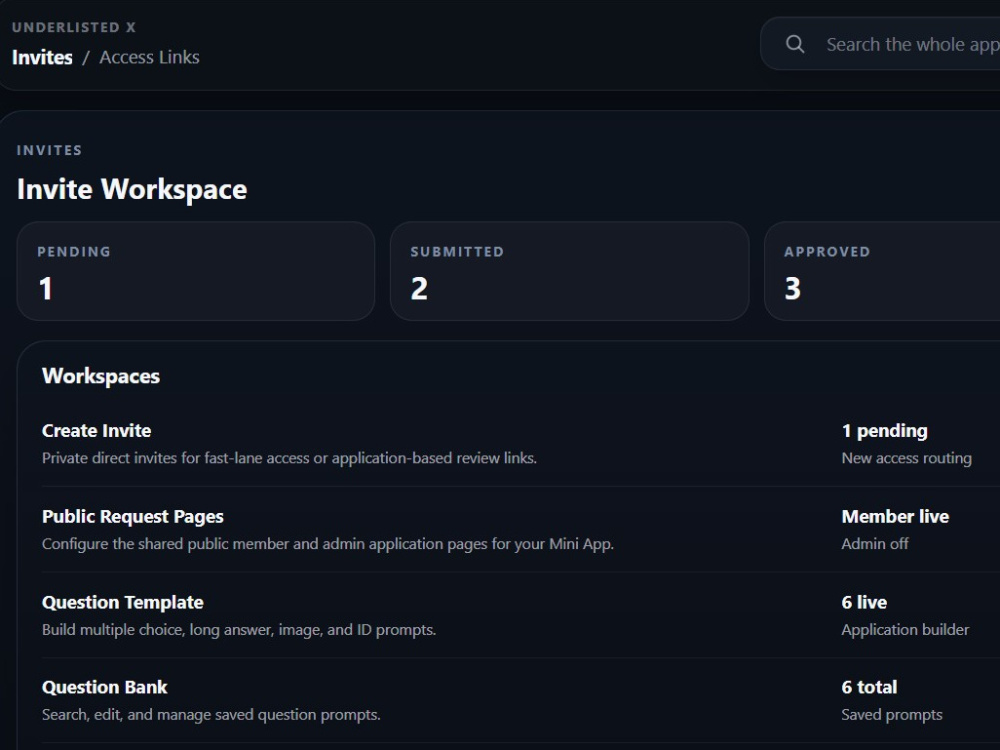
Task: Click the 'Invite Workspace' heading
Action: click(x=132, y=189)
